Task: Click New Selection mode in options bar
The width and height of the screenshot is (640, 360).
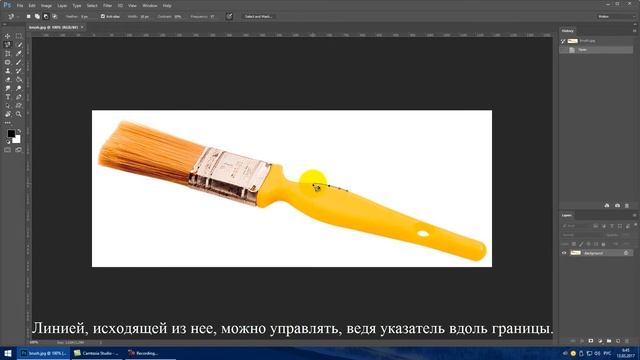Action: 29,16
